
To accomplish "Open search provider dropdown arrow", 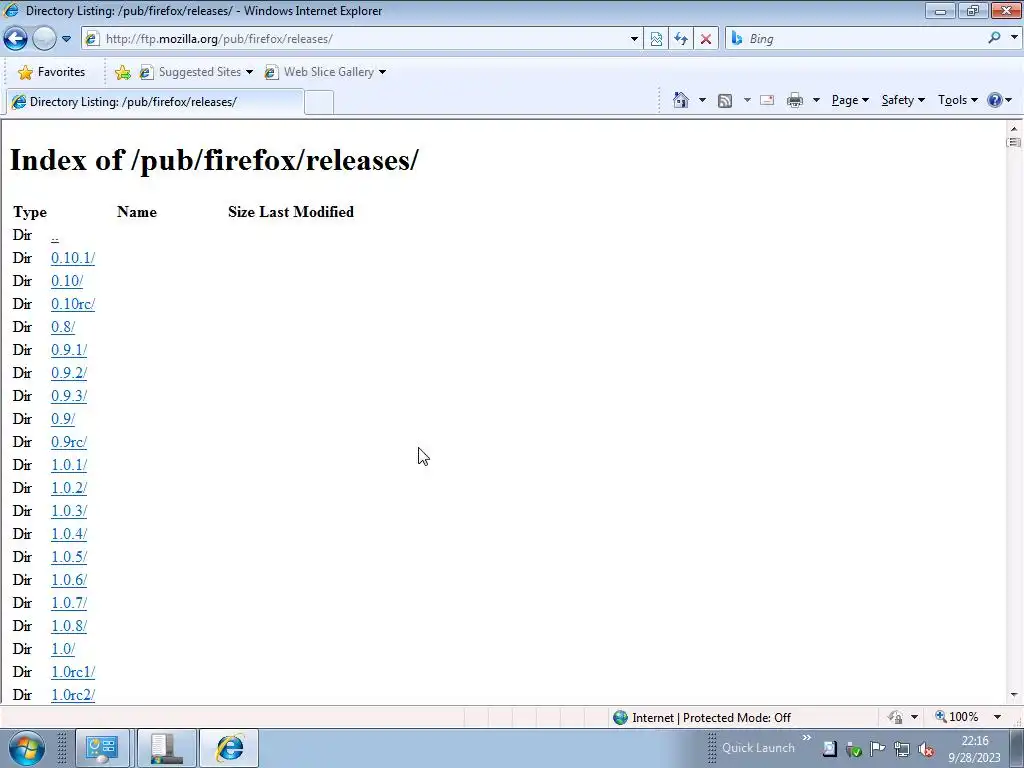I will coord(1014,38).
